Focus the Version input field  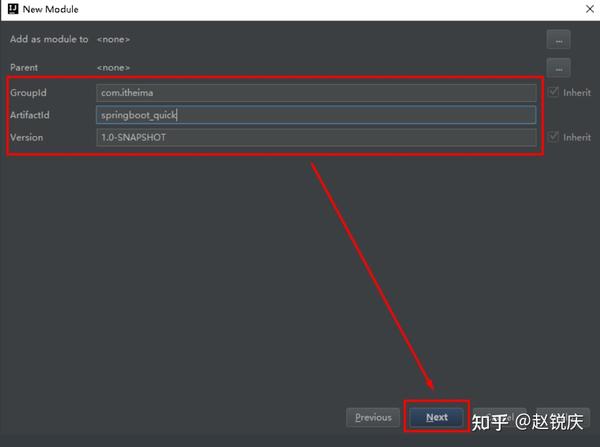point(316,137)
